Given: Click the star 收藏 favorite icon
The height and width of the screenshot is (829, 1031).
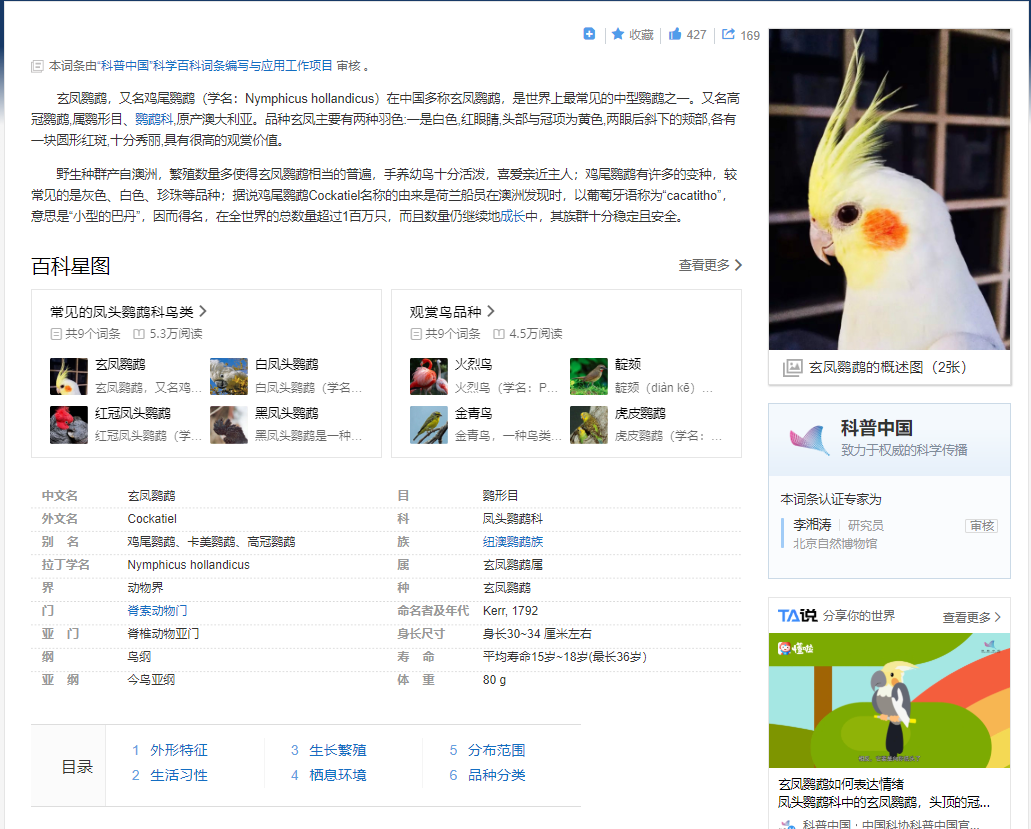Looking at the screenshot, I should [x=618, y=34].
